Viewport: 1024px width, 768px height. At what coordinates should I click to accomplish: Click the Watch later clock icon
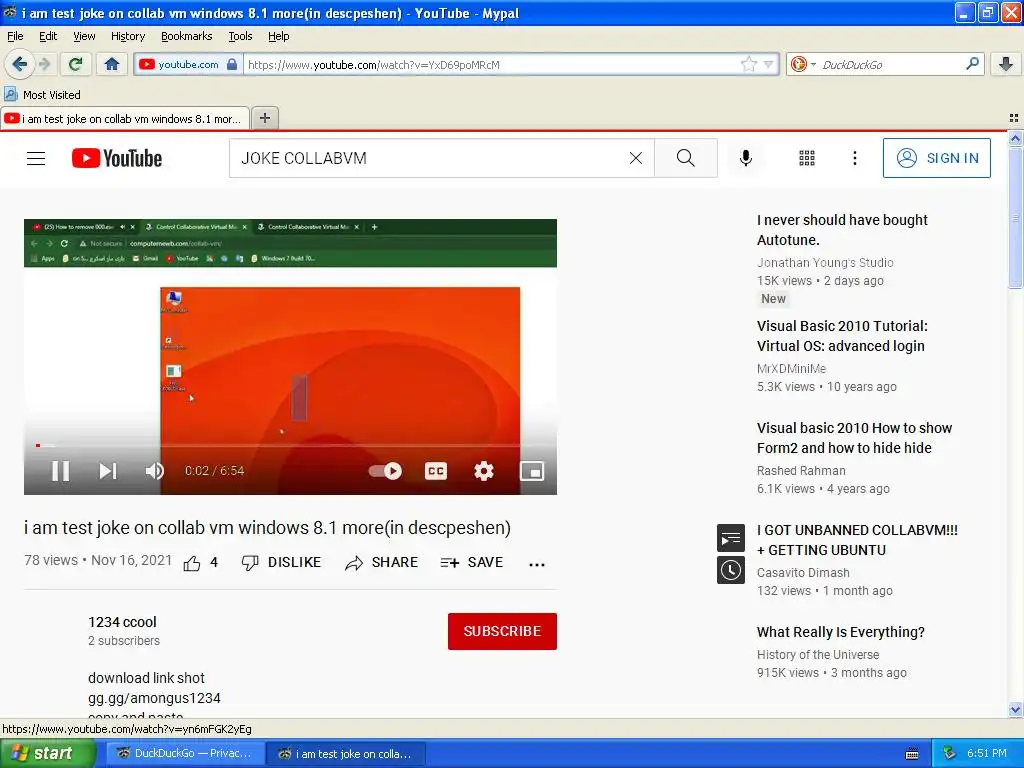(731, 570)
